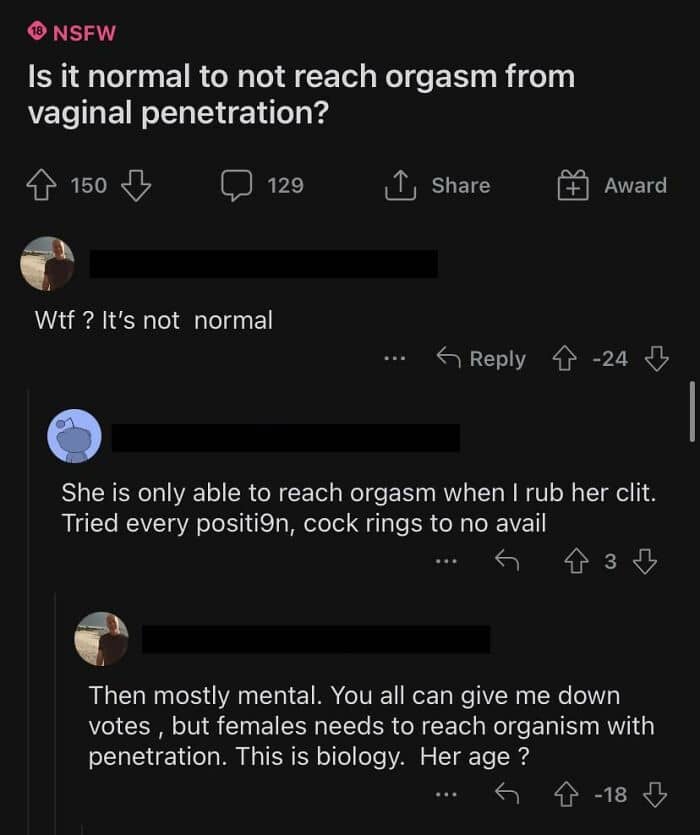This screenshot has width=700, height=835.
Task: Reply to the 'Wtf ? It's not normal' comment
Action: (482, 359)
